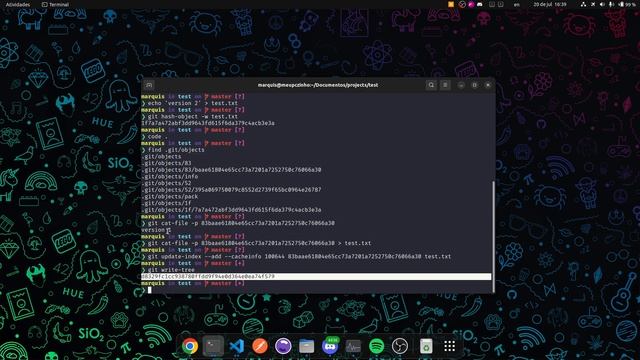Click the '.git/objects/info' output line

[169, 176]
